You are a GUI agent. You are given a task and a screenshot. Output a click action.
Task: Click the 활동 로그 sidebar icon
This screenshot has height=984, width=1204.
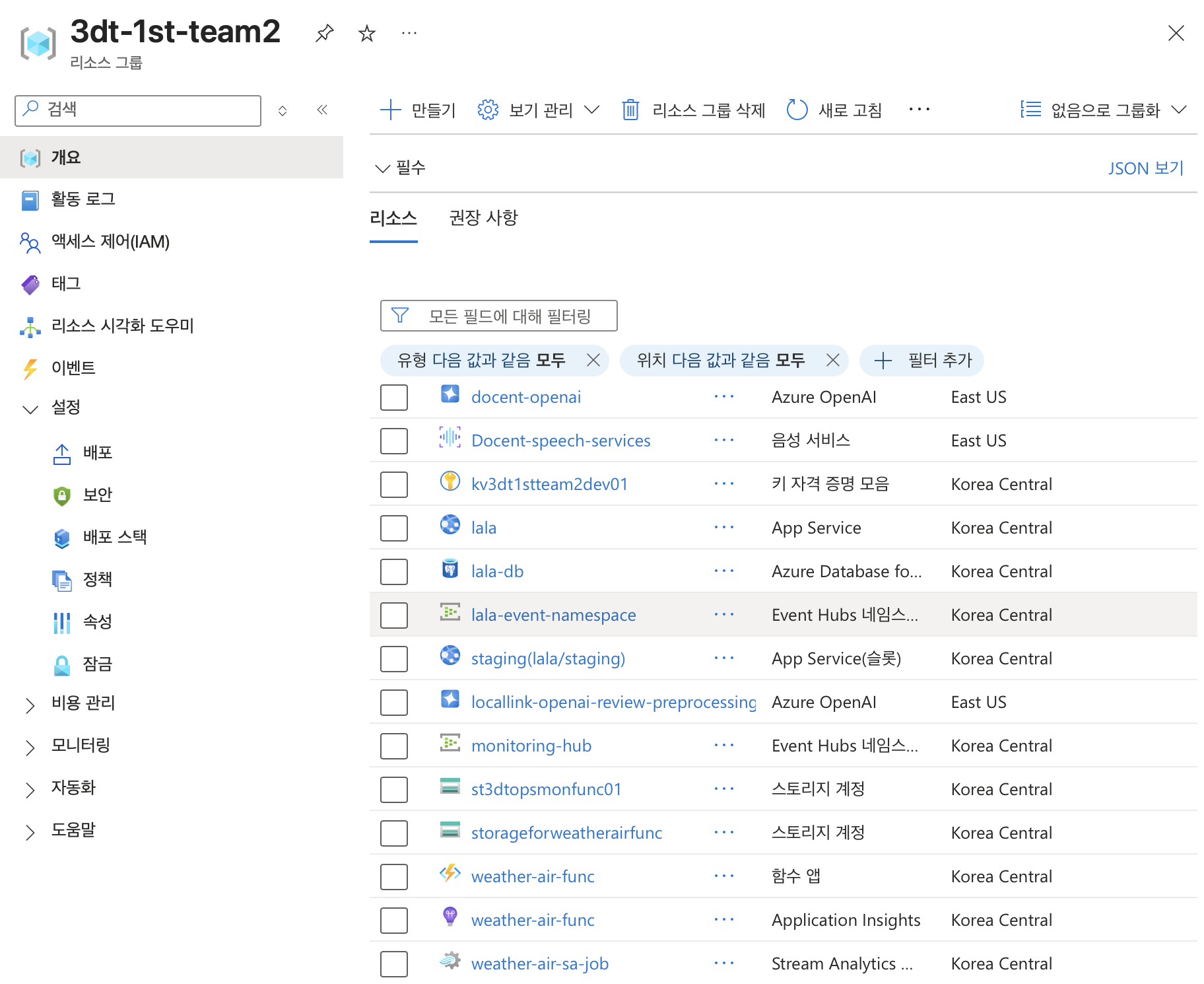(x=30, y=199)
